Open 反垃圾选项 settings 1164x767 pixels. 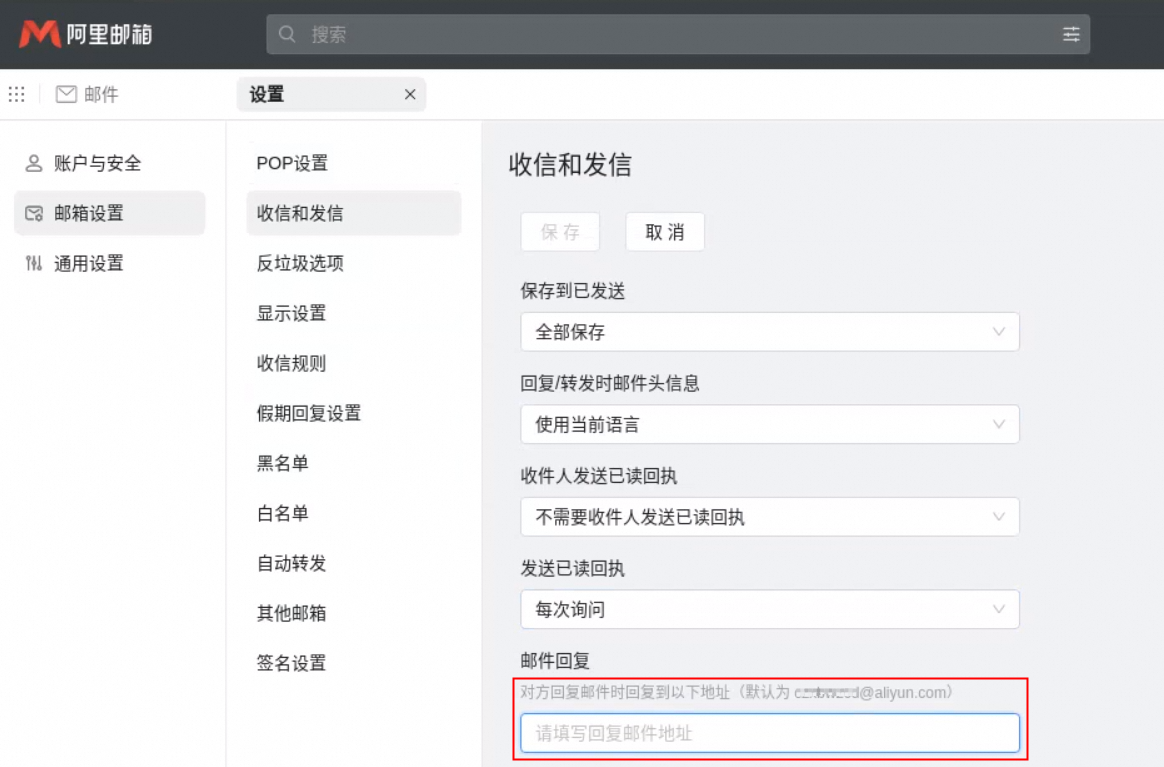tap(300, 263)
